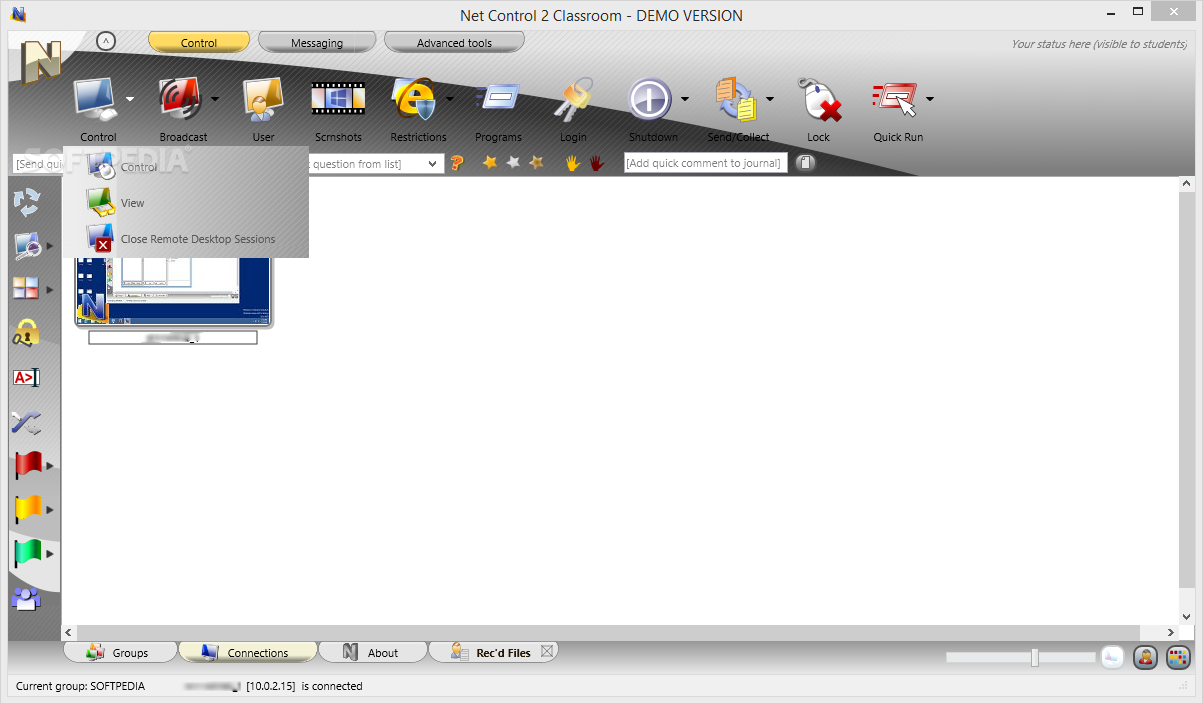
Task: Click the horizontal scrollbar right arrow
Action: pyautogui.click(x=1171, y=632)
